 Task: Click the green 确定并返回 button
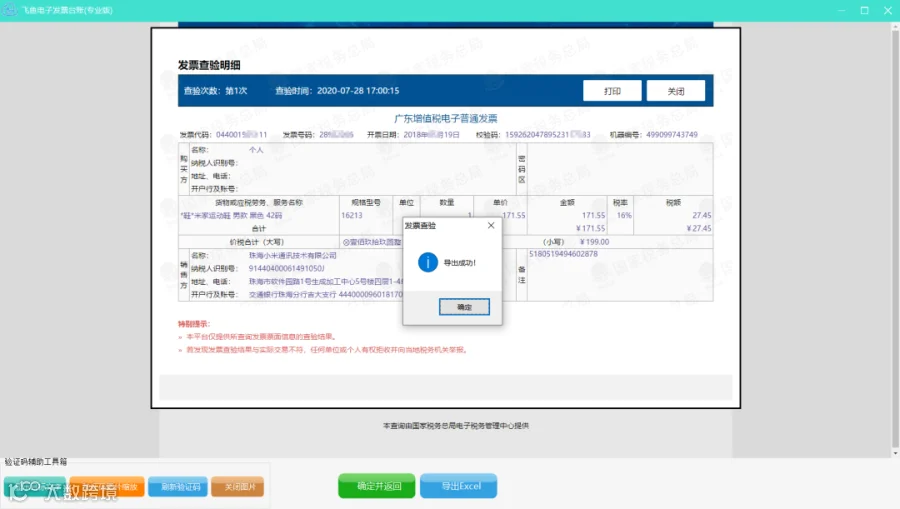tap(377, 486)
